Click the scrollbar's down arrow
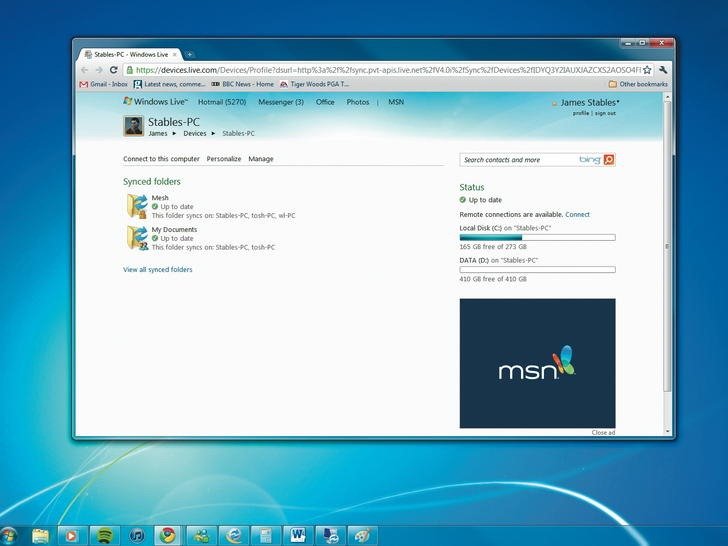Screen dimensions: 728x546 click(668, 431)
